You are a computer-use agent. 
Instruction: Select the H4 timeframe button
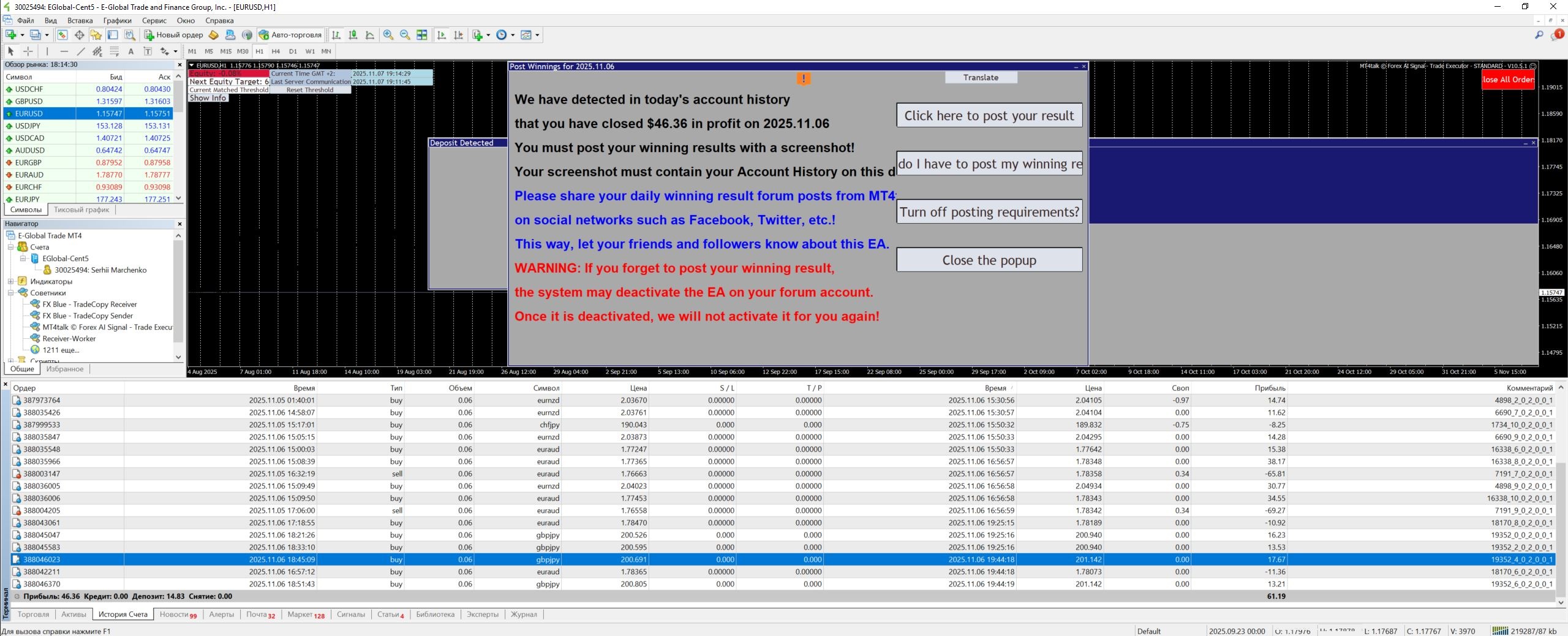click(x=276, y=51)
